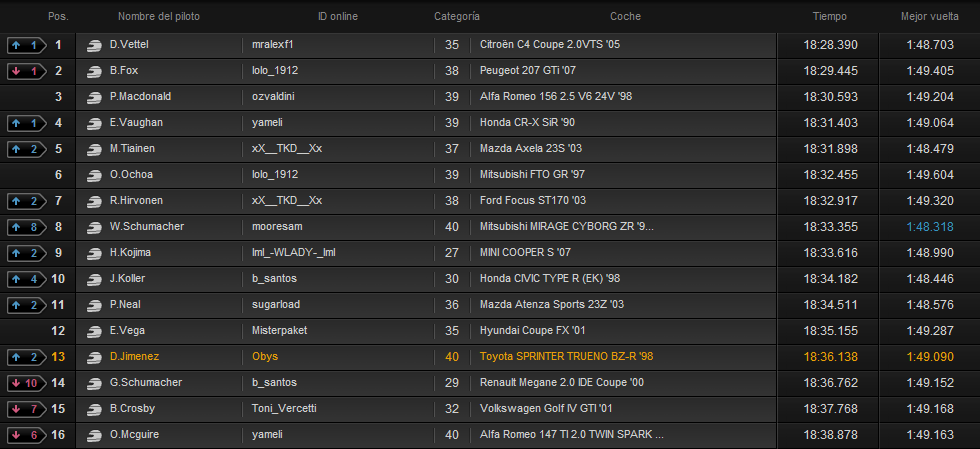Click the helmet icon beside R.Hirvonen
Viewport: 980px width, 449px height.
pos(94,201)
